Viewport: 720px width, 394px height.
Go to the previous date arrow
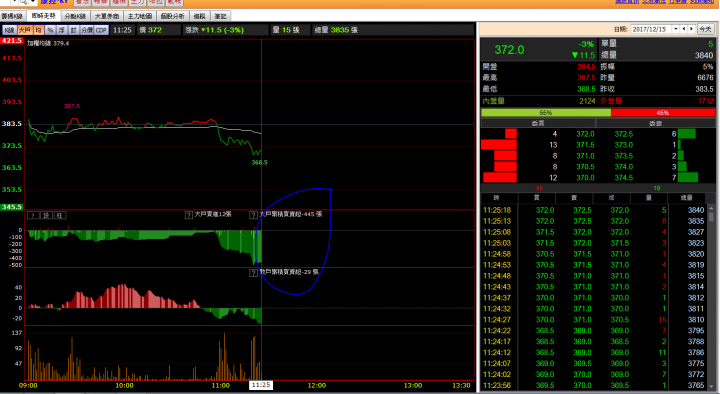pos(684,29)
